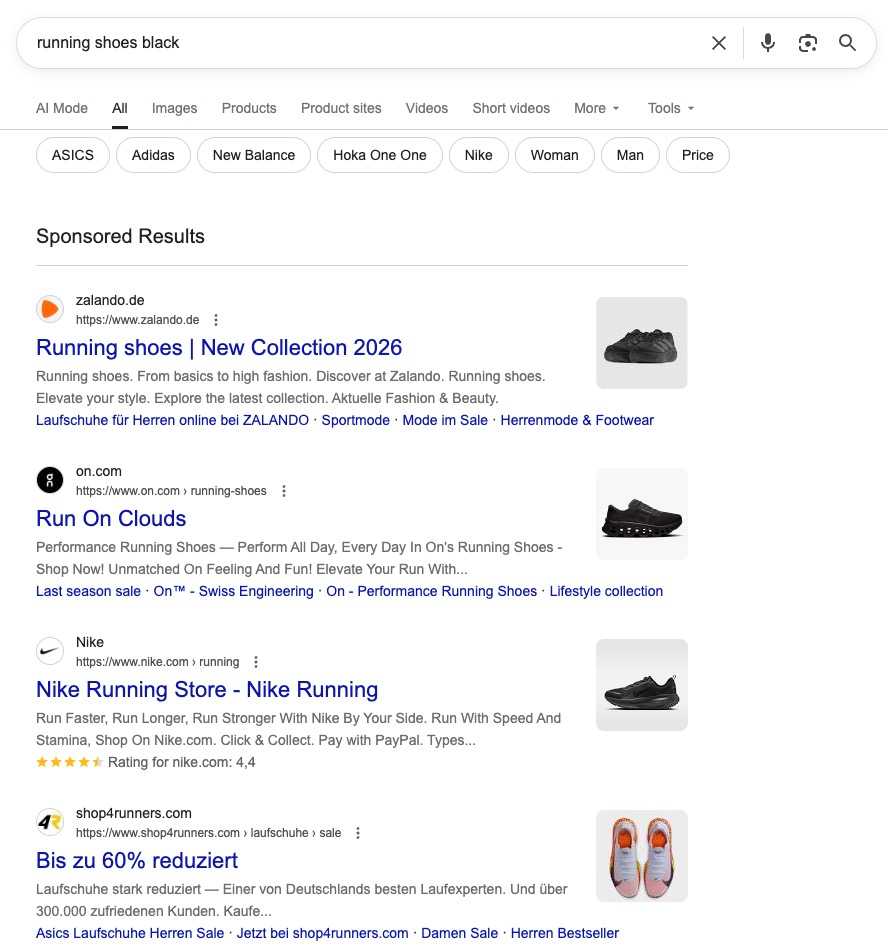The image size is (888, 948).
Task: Click the Zalando black shoe thumbnail
Action: click(642, 343)
